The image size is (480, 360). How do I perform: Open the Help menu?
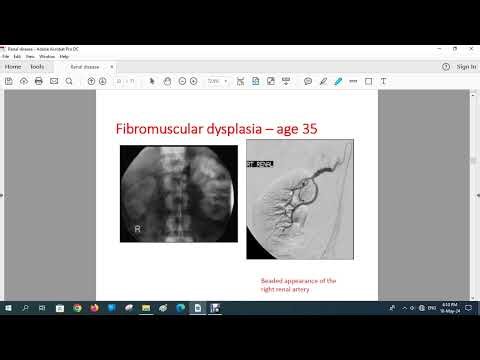[64, 56]
